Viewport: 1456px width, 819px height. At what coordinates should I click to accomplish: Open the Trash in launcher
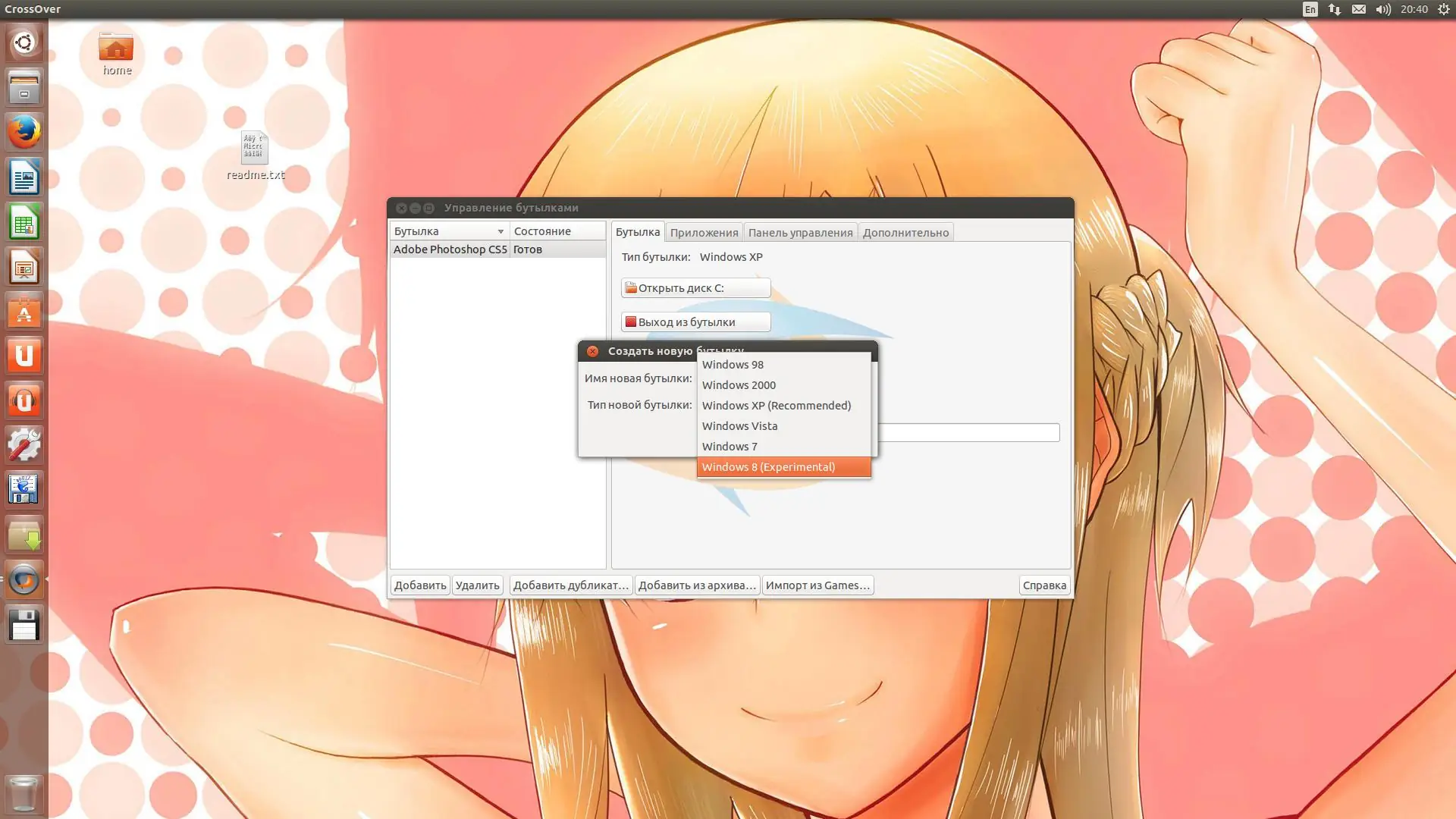(24, 793)
